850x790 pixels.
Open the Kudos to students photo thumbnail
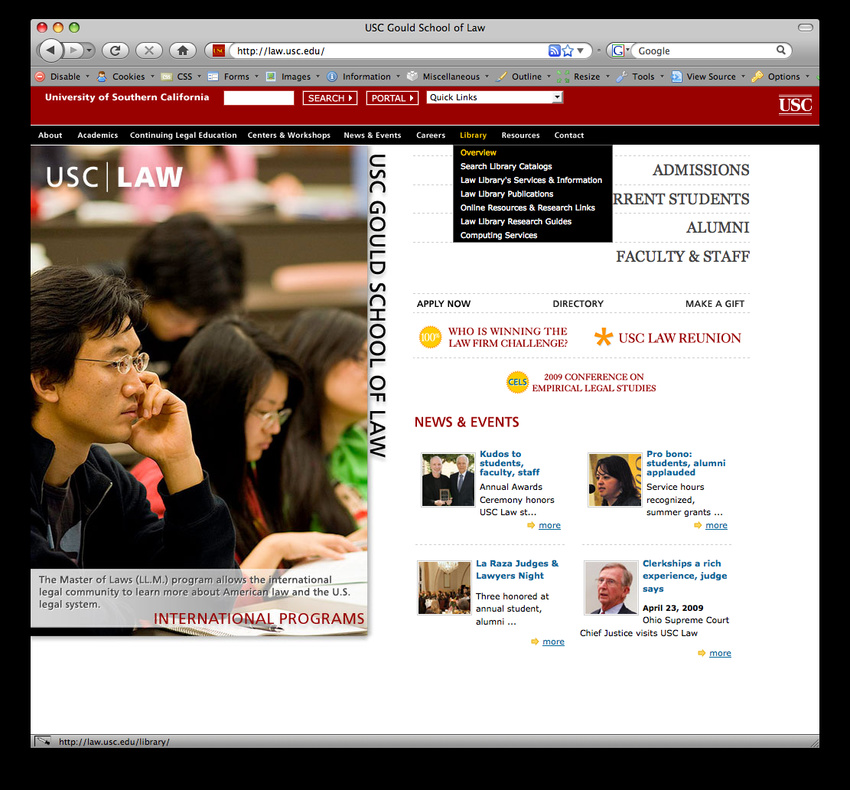click(x=448, y=480)
